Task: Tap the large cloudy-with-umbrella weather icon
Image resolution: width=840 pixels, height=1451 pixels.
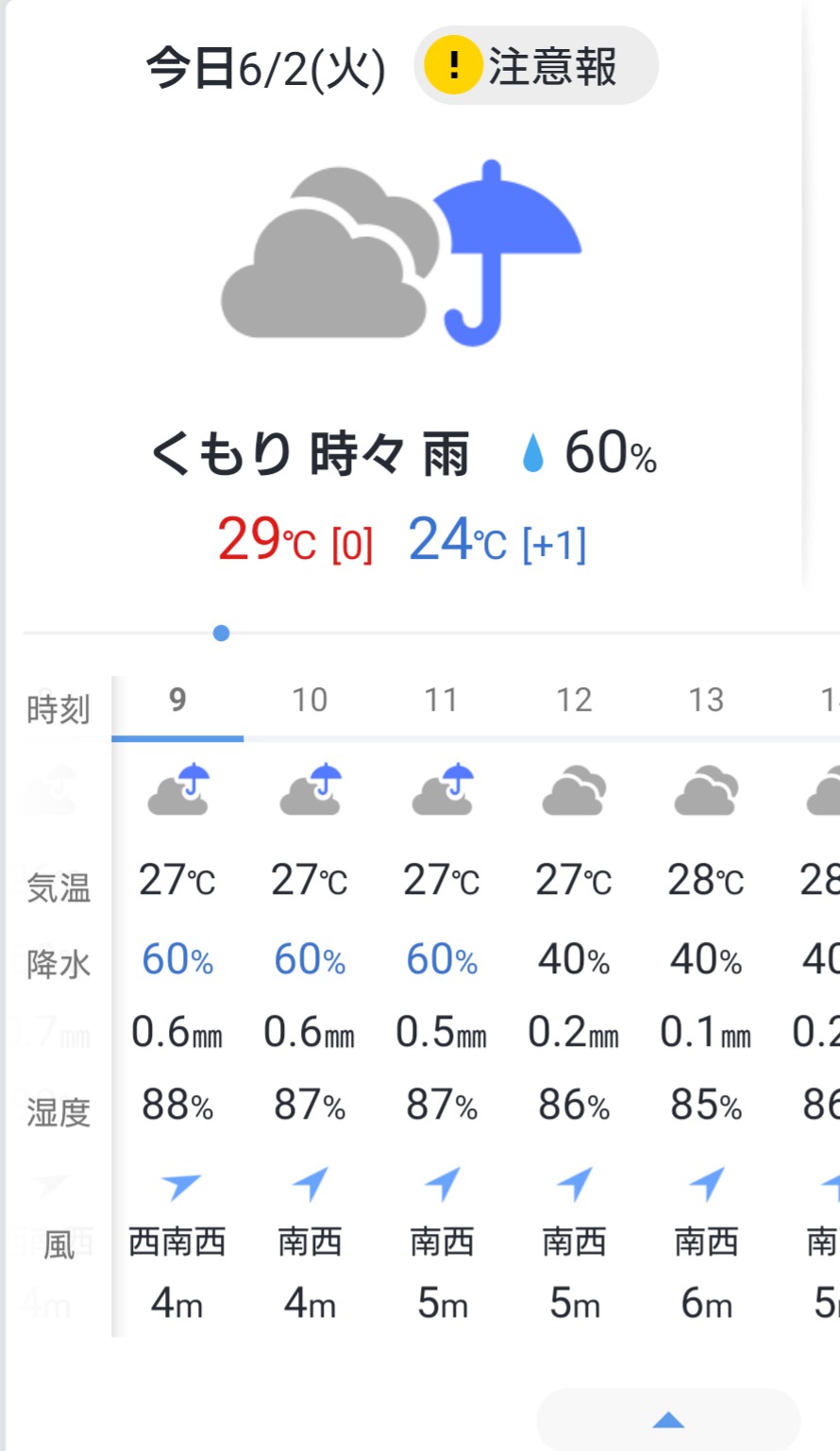Action: (x=401, y=255)
